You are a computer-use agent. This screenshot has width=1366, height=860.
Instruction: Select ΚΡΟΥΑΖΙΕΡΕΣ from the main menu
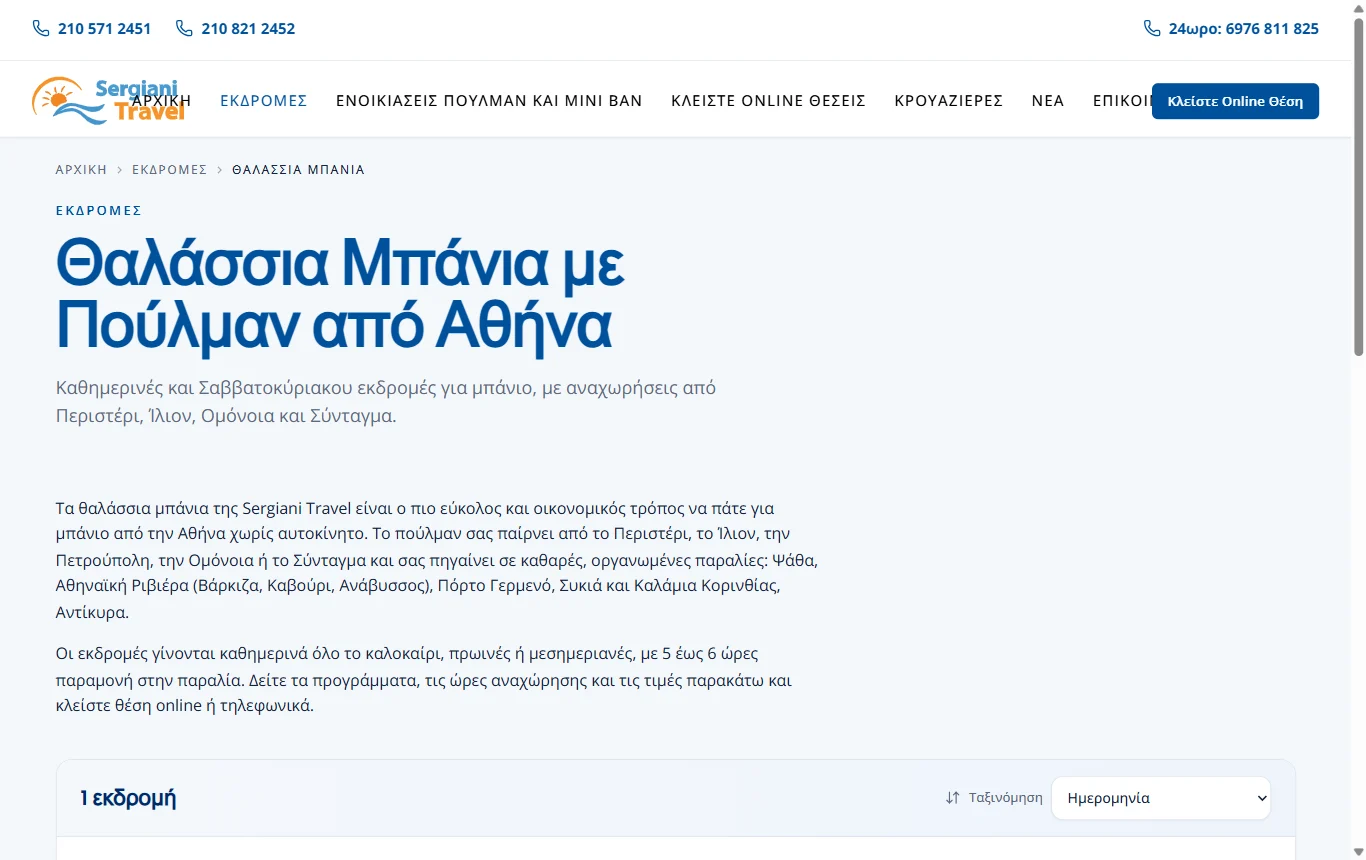pos(949,101)
